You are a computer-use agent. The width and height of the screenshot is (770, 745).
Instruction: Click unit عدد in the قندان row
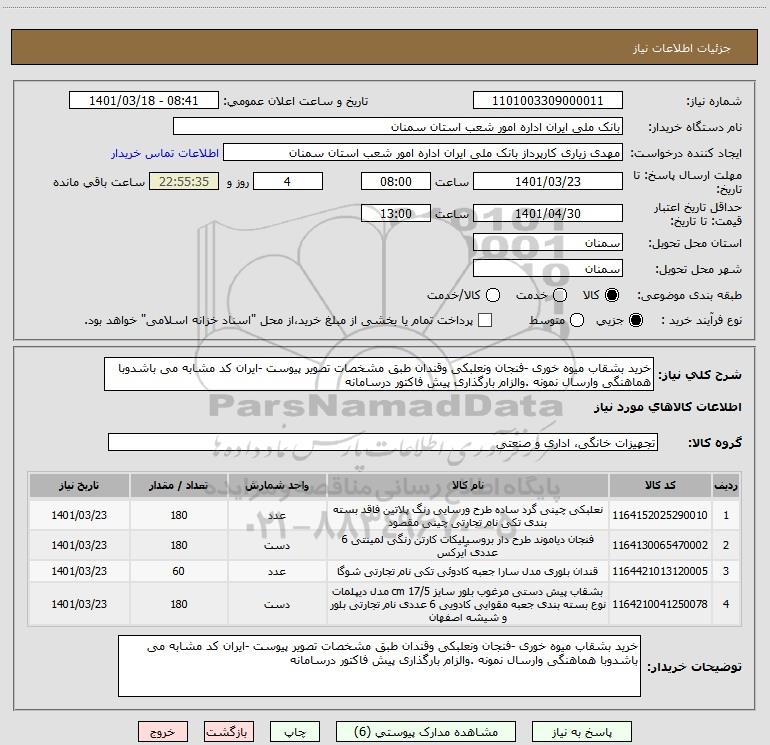pyautogui.click(x=277, y=571)
